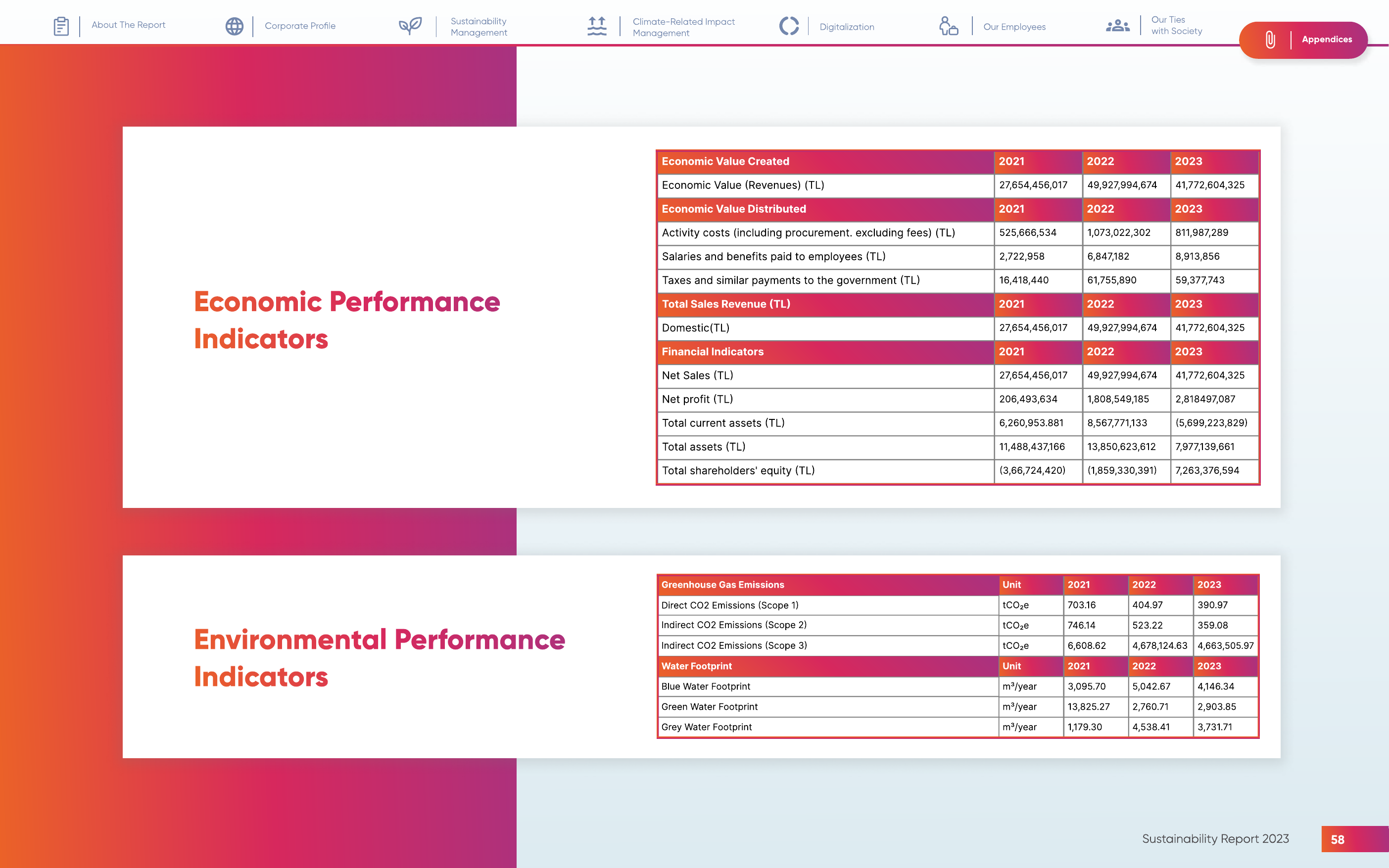Click the Corporate Profile globe icon
This screenshot has height=868, width=1389.
(234, 26)
